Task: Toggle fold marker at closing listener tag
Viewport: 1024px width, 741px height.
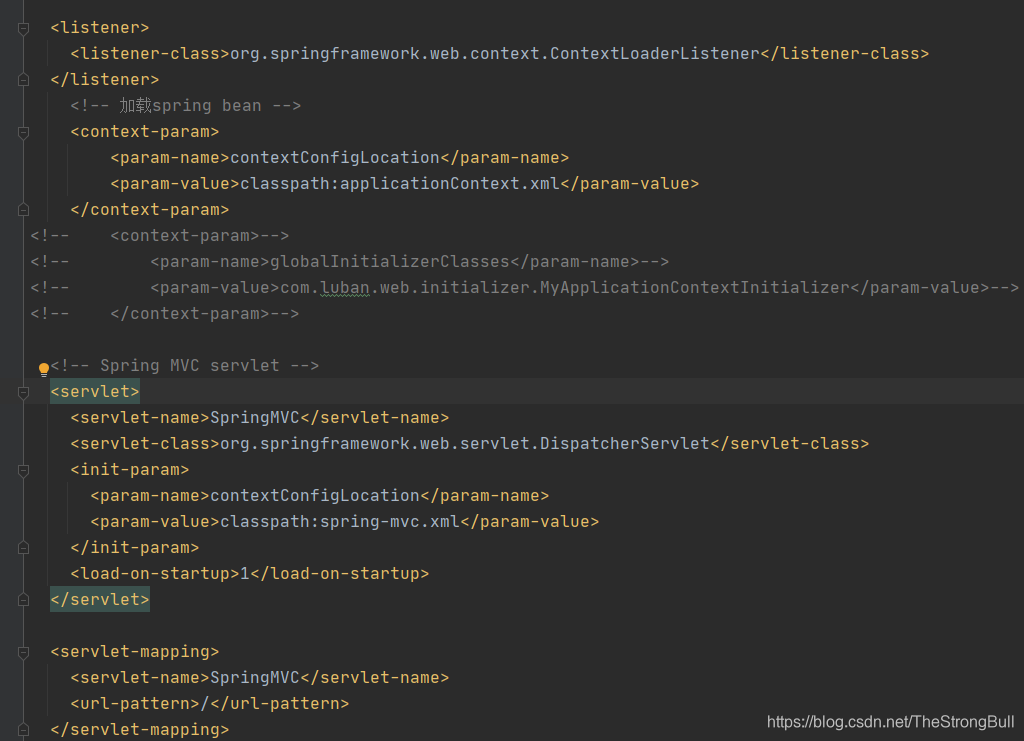Action: coord(24,80)
